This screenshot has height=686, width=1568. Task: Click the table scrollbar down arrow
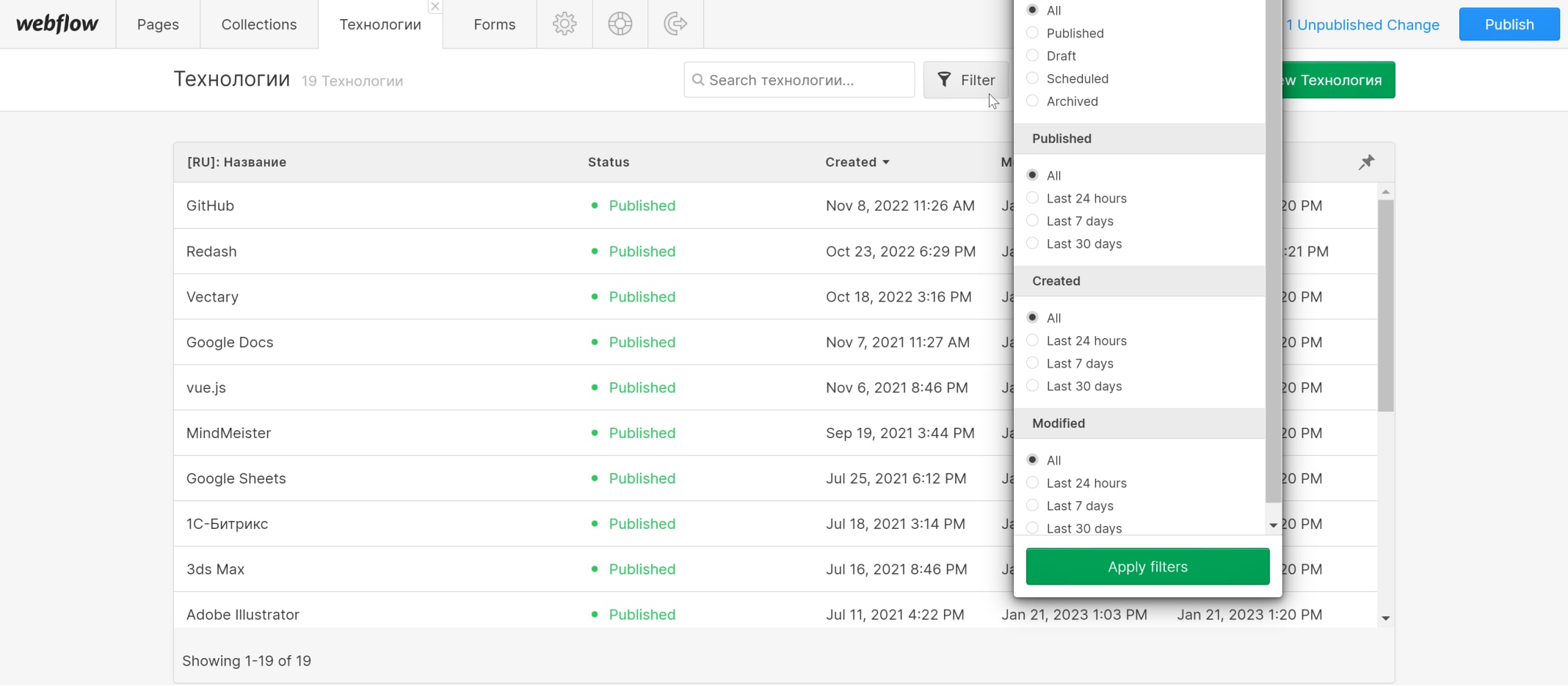[1386, 619]
